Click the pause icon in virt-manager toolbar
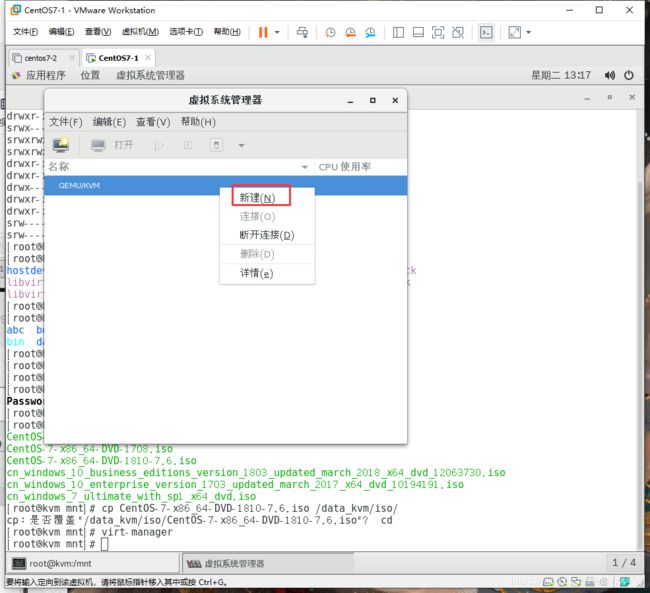650x593 pixels. (x=187, y=145)
